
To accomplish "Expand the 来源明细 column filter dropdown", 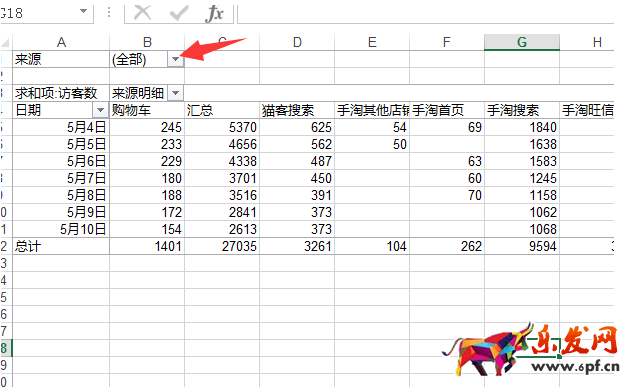I will point(175,93).
